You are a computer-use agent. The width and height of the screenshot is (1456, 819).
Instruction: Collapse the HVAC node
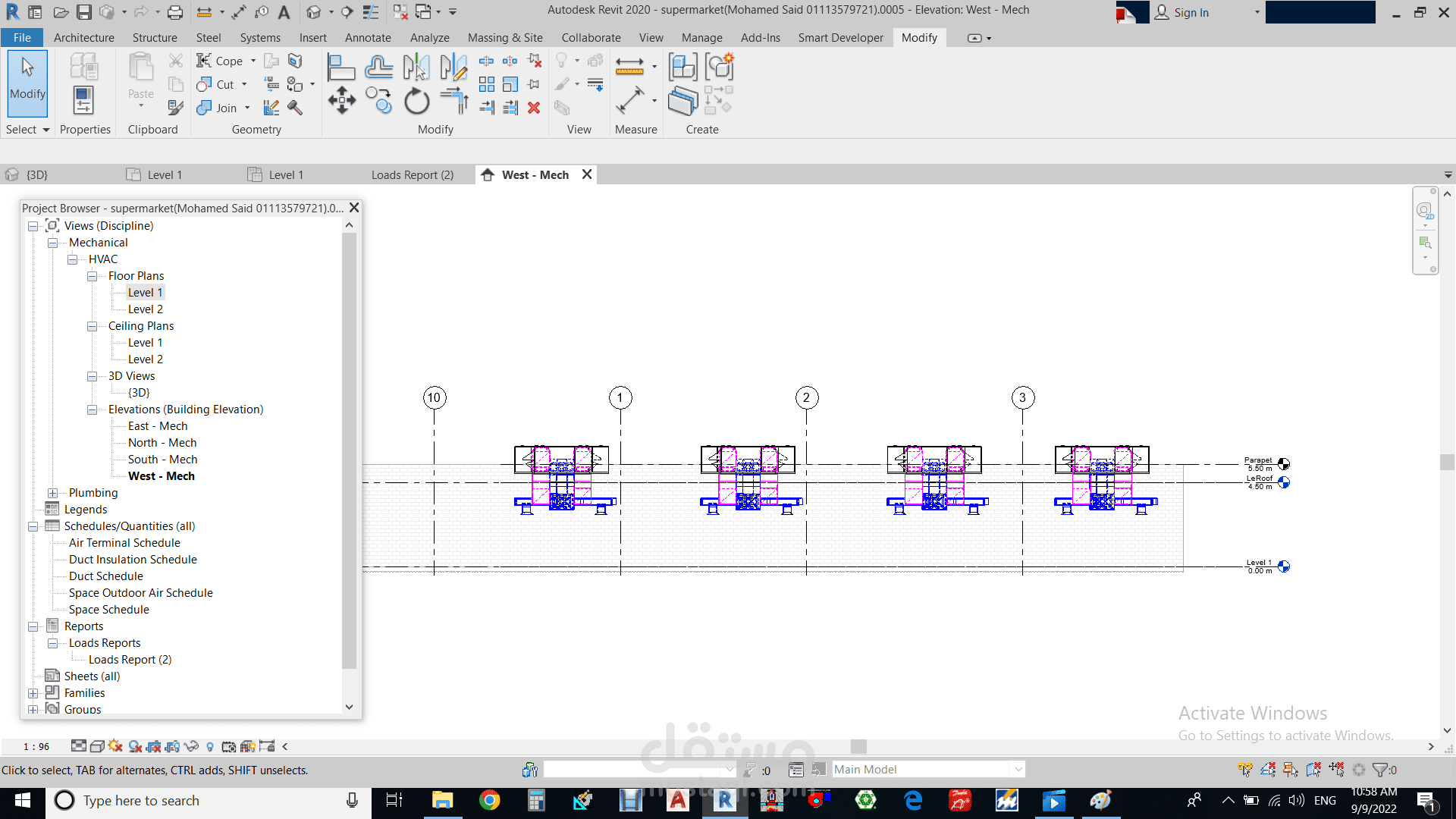pyautogui.click(x=73, y=259)
